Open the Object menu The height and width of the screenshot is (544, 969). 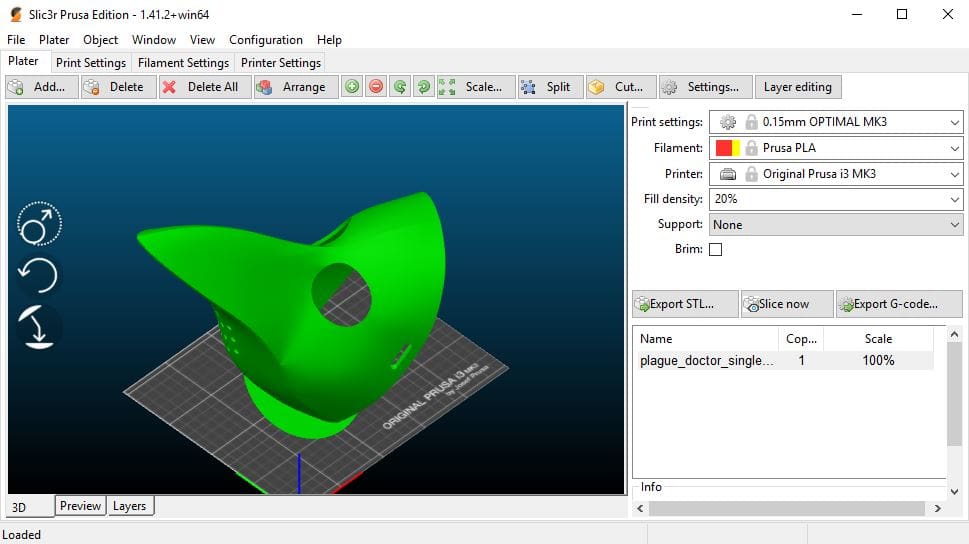(x=100, y=40)
